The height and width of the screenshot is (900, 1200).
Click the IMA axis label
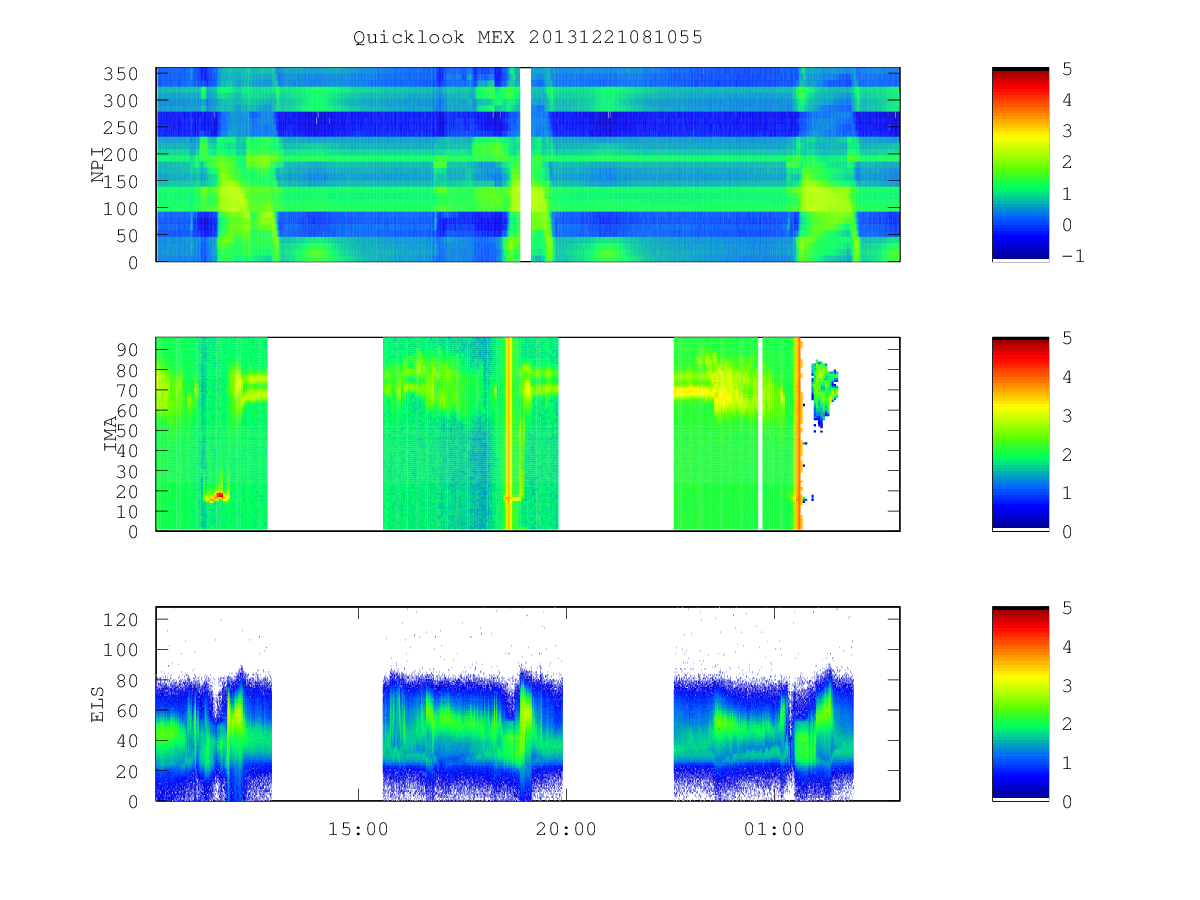click(x=110, y=434)
